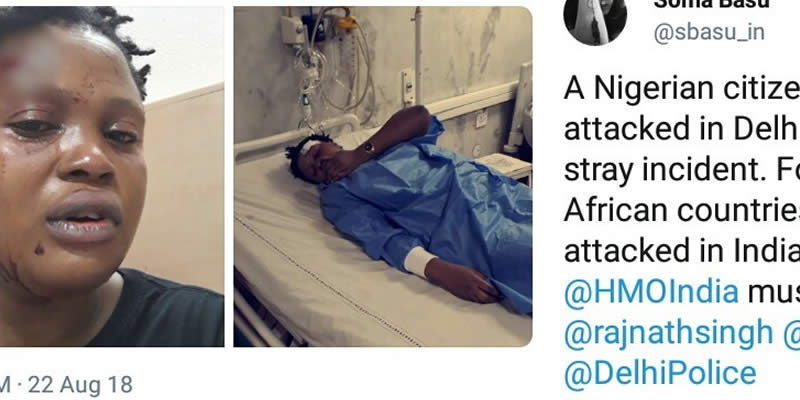This screenshot has height=400, width=800.
Task: Click the 'African countries' text line
Action: point(682,210)
